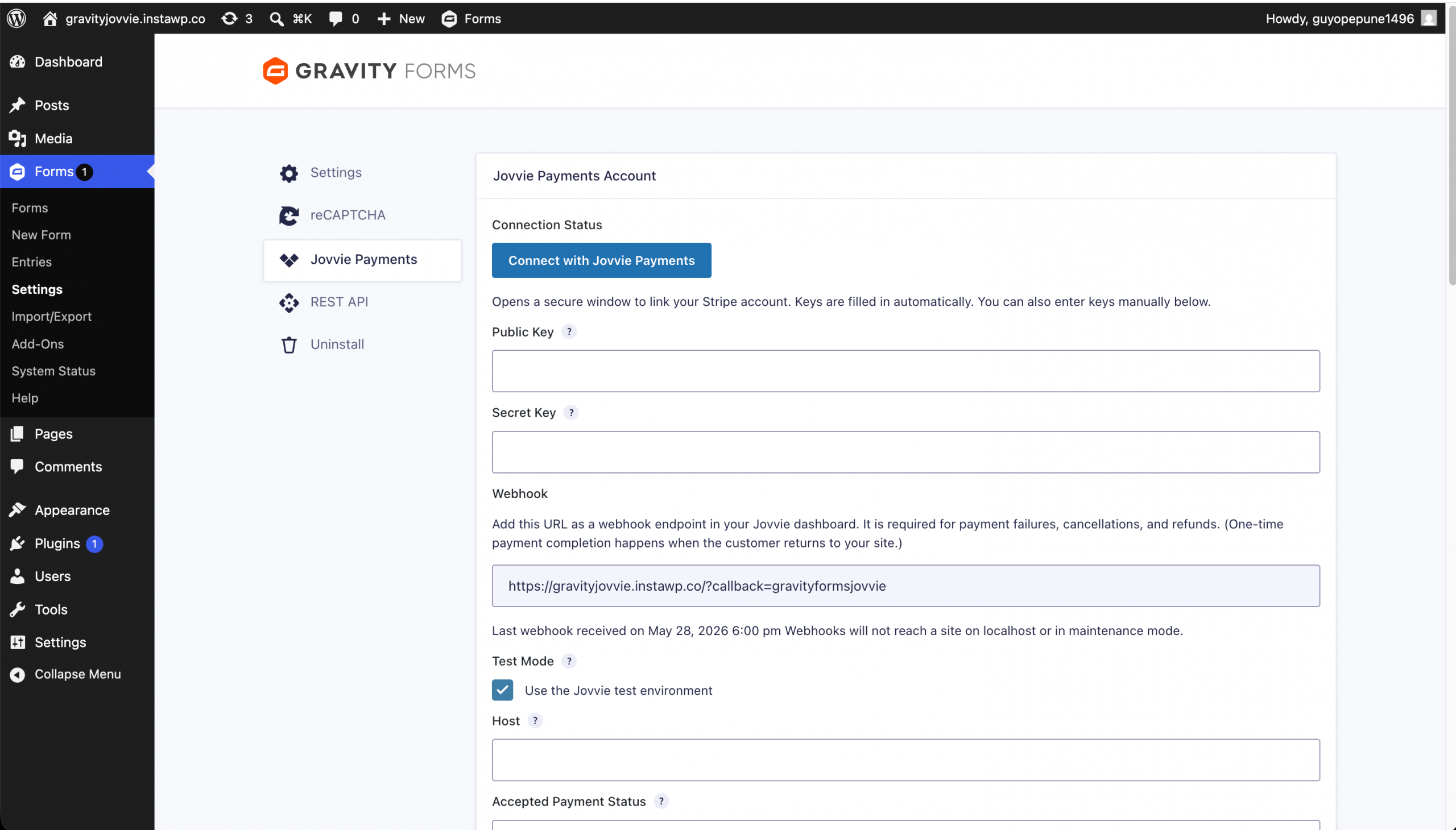Click the Tools wrench icon
This screenshot has height=830, width=1456.
pyautogui.click(x=18, y=609)
